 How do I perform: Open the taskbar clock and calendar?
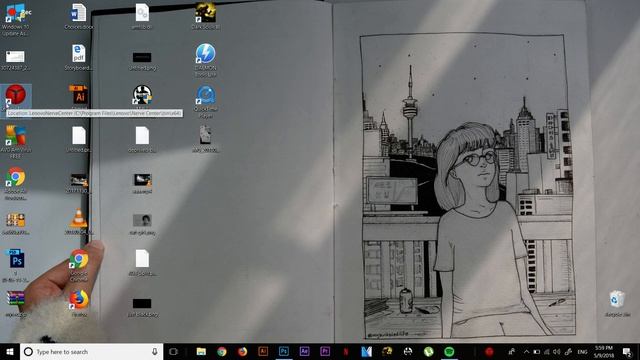pos(604,351)
